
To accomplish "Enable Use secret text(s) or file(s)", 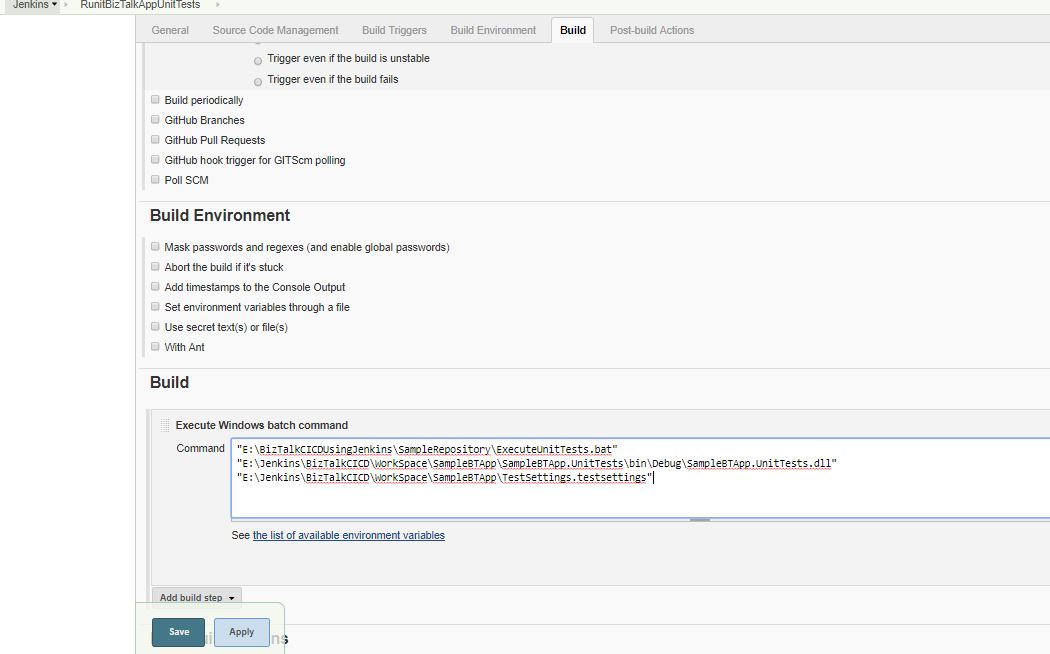I will pos(155,327).
